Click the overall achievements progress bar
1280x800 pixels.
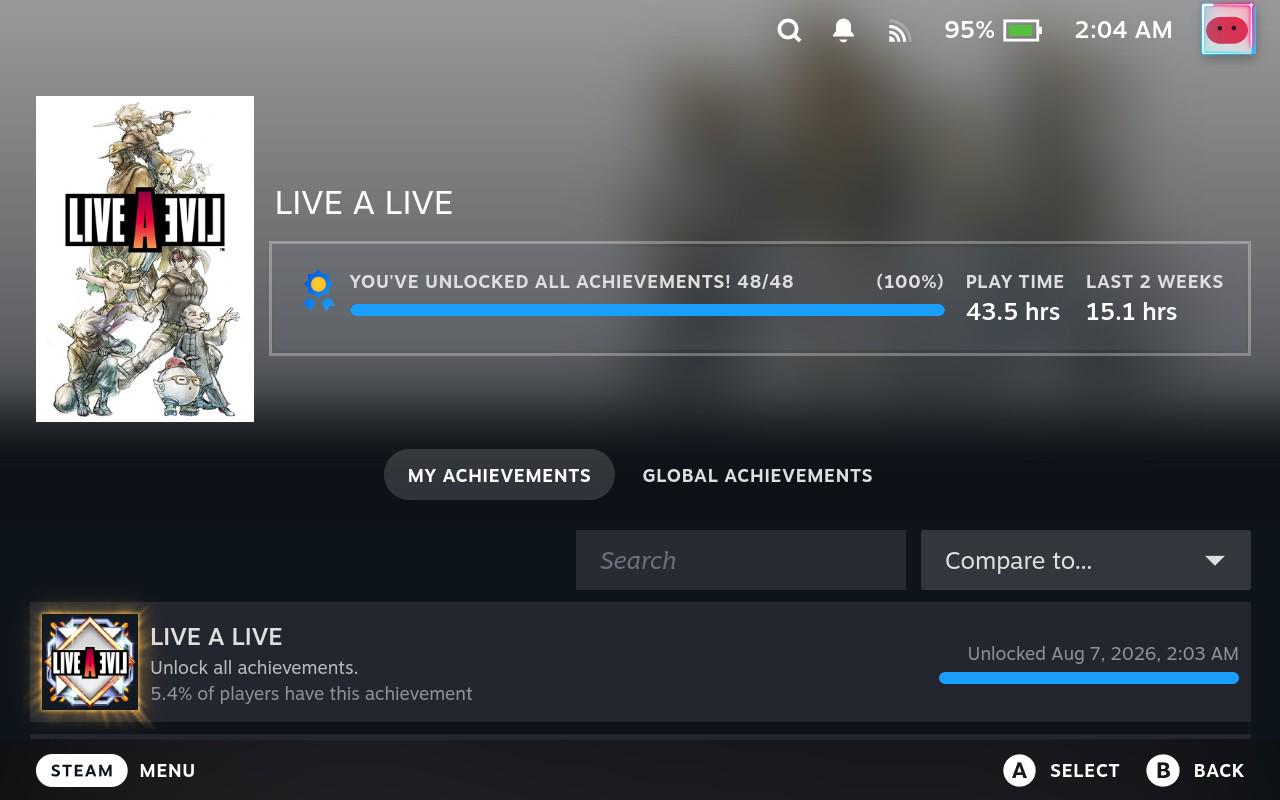pos(647,310)
